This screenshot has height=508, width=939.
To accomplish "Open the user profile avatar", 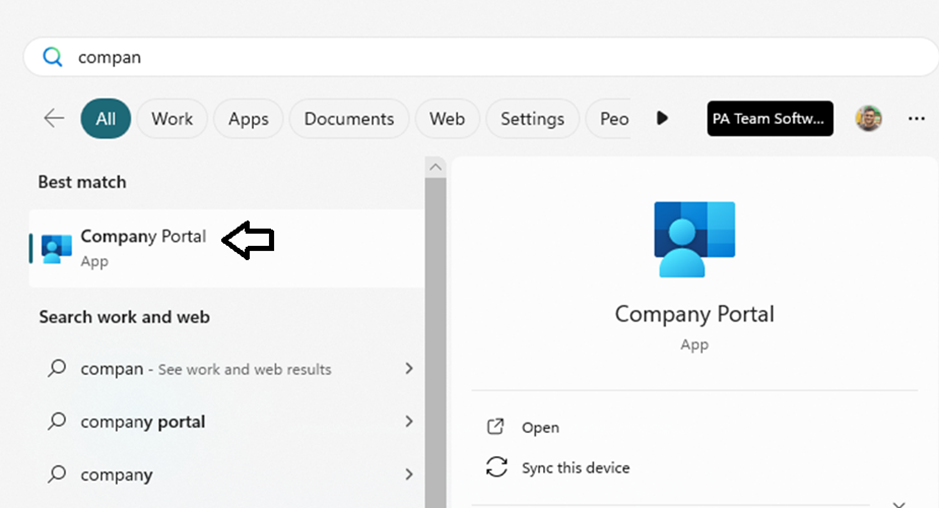I will (868, 118).
